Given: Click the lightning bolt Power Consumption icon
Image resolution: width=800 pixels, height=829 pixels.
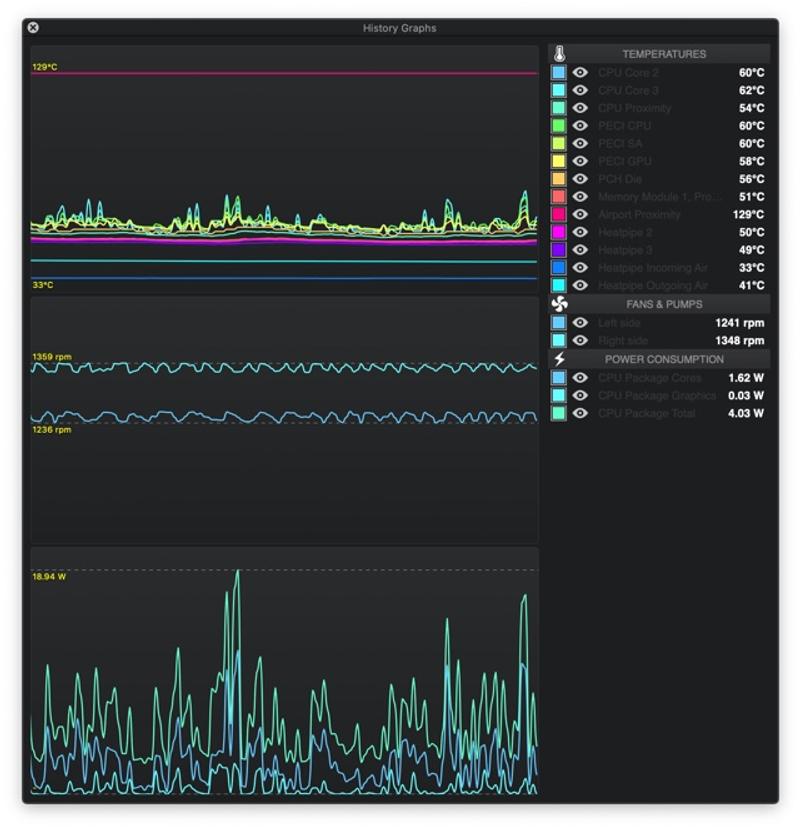Looking at the screenshot, I should pyautogui.click(x=559, y=359).
